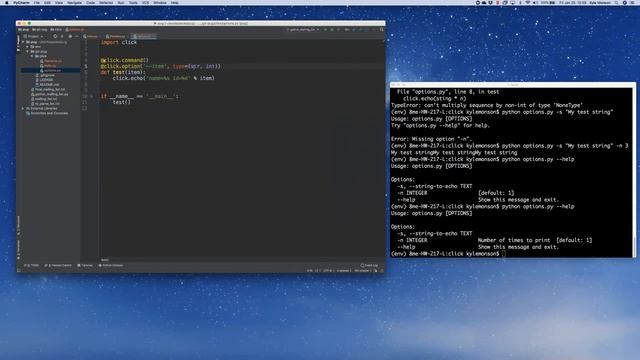Open the Version Control tool window
Viewport: 640px width, 360px height.
click(x=58, y=265)
